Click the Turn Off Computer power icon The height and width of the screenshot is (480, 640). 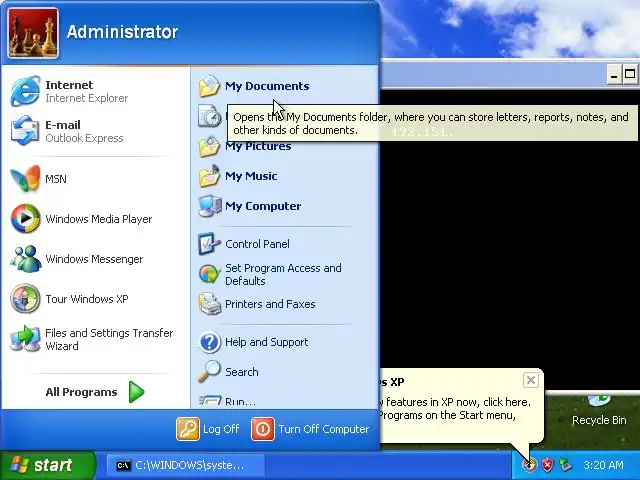pos(262,429)
